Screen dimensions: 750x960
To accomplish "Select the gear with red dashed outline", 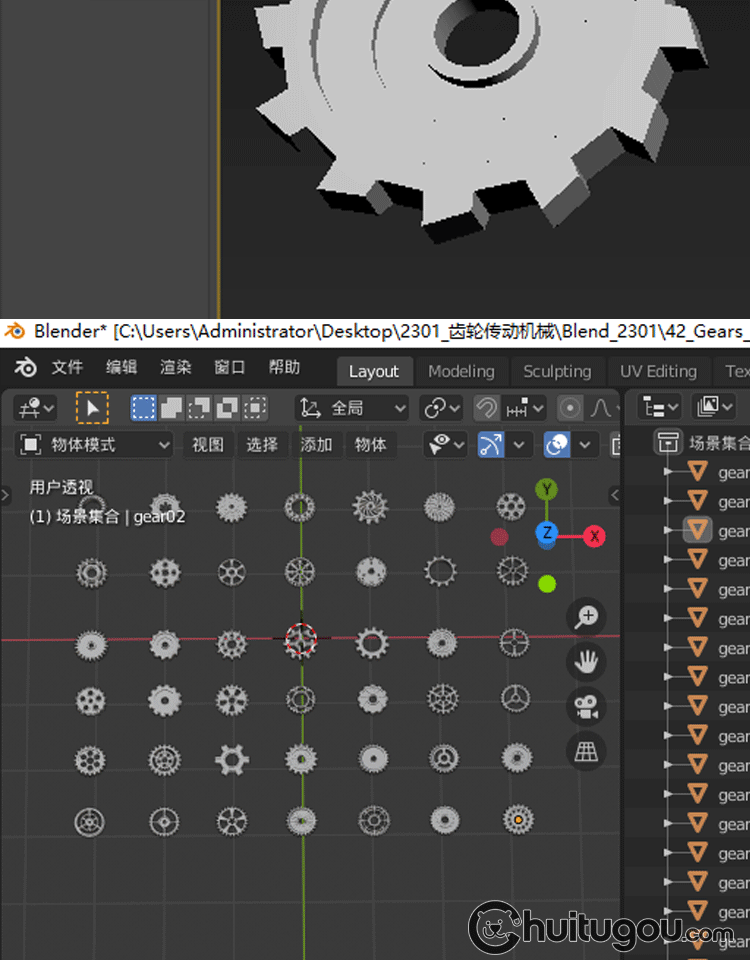I will 301,638.
